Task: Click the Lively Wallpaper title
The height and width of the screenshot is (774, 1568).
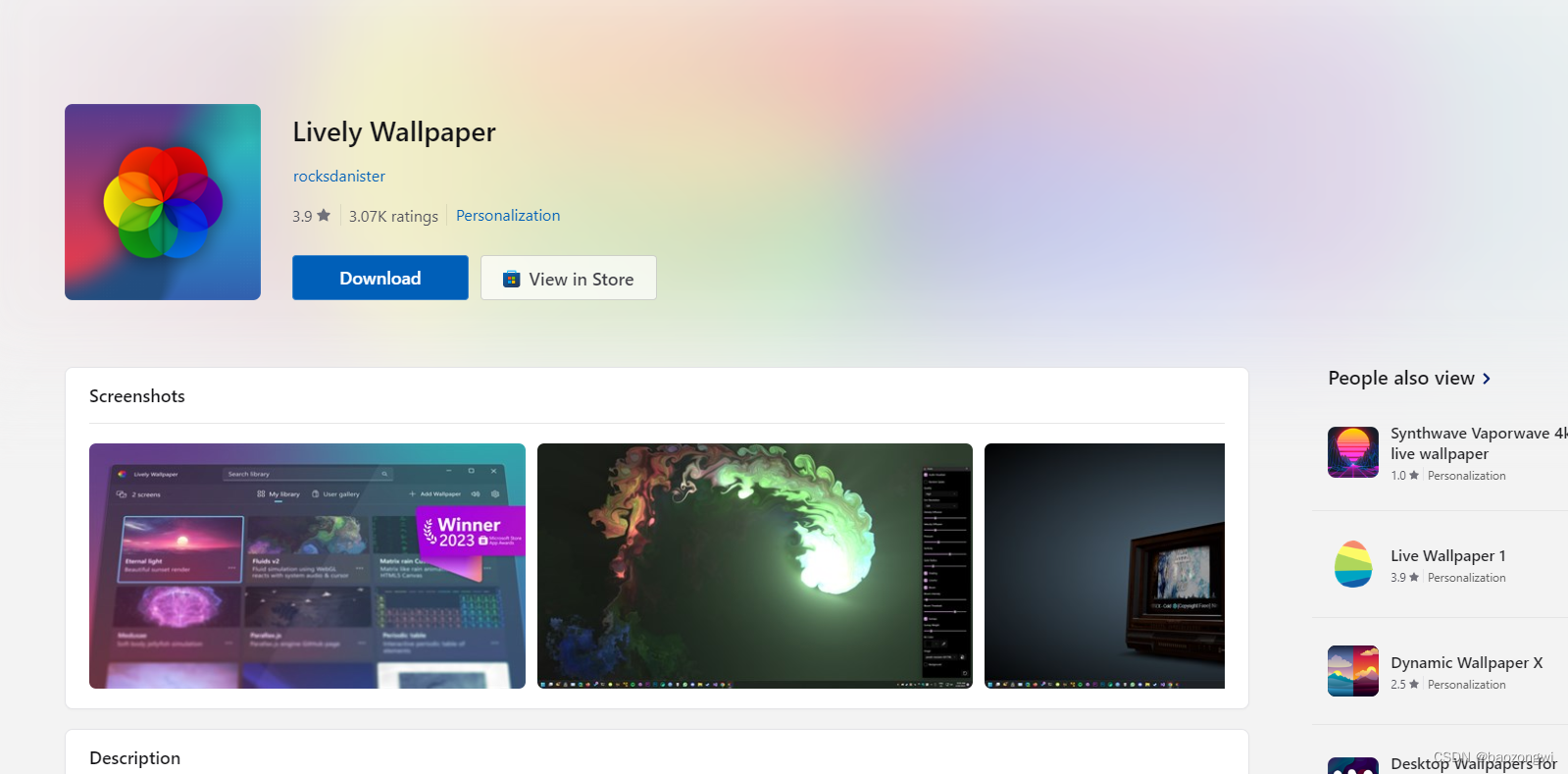Action: 394,132
